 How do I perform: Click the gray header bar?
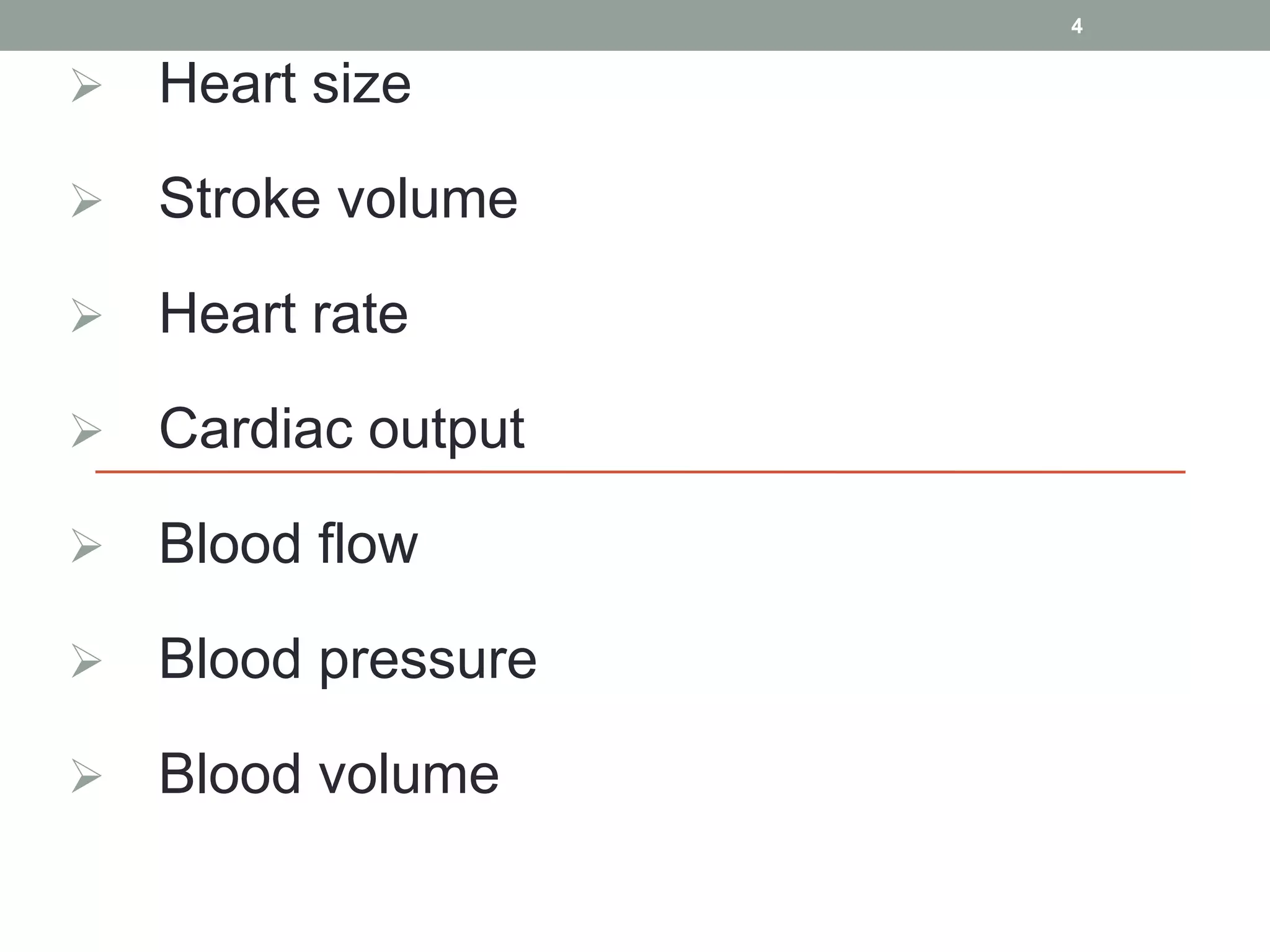(635, 25)
